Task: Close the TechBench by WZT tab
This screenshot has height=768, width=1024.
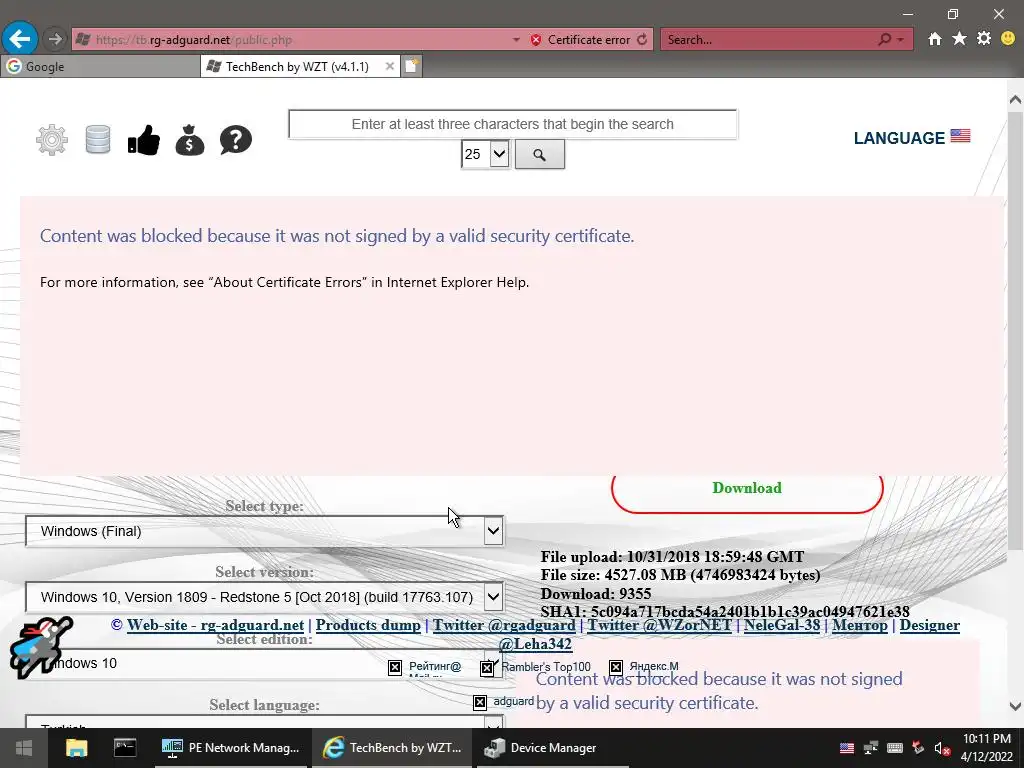Action: [x=389, y=66]
